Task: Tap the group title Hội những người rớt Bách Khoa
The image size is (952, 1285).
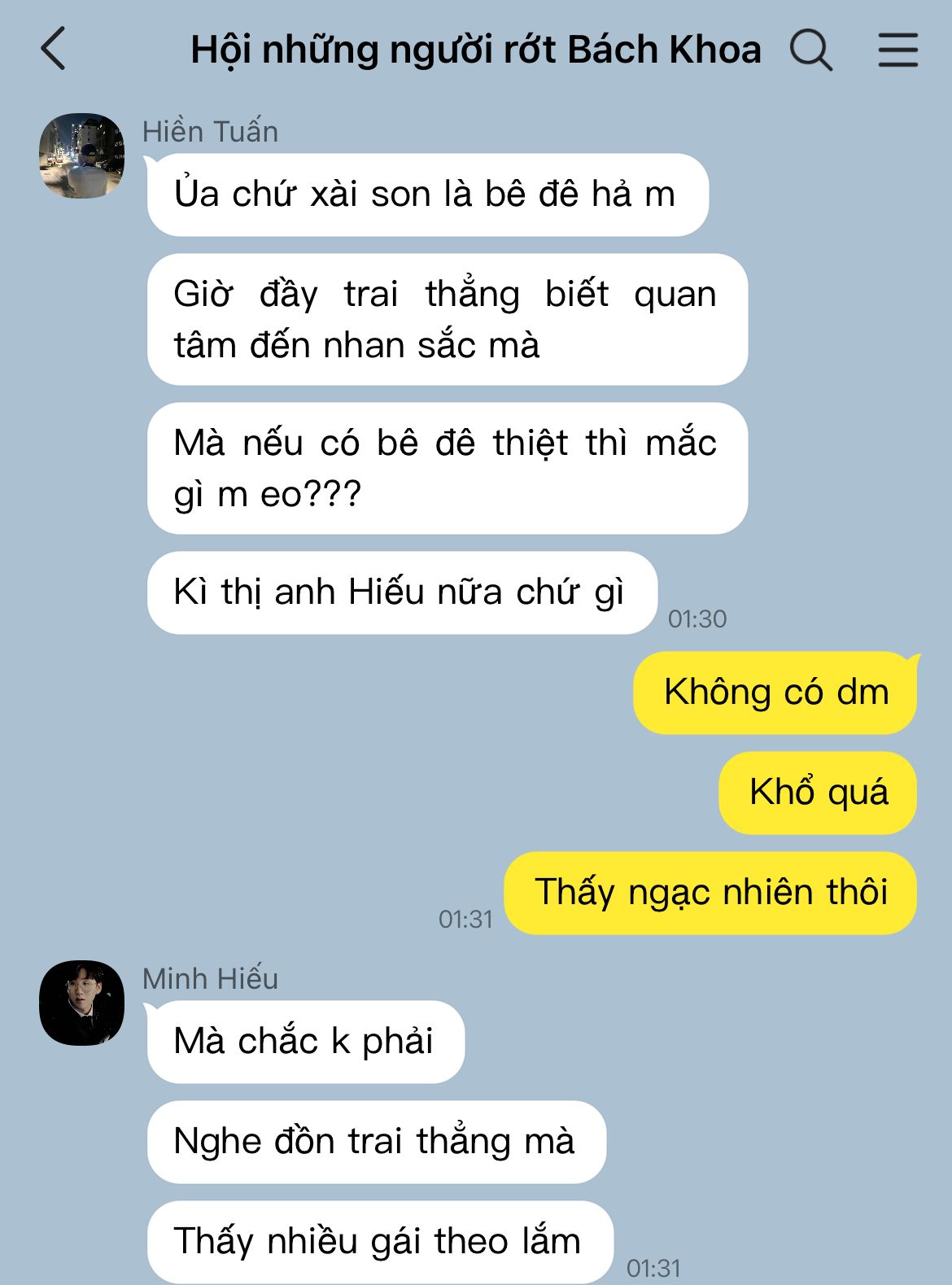Action: (476, 50)
